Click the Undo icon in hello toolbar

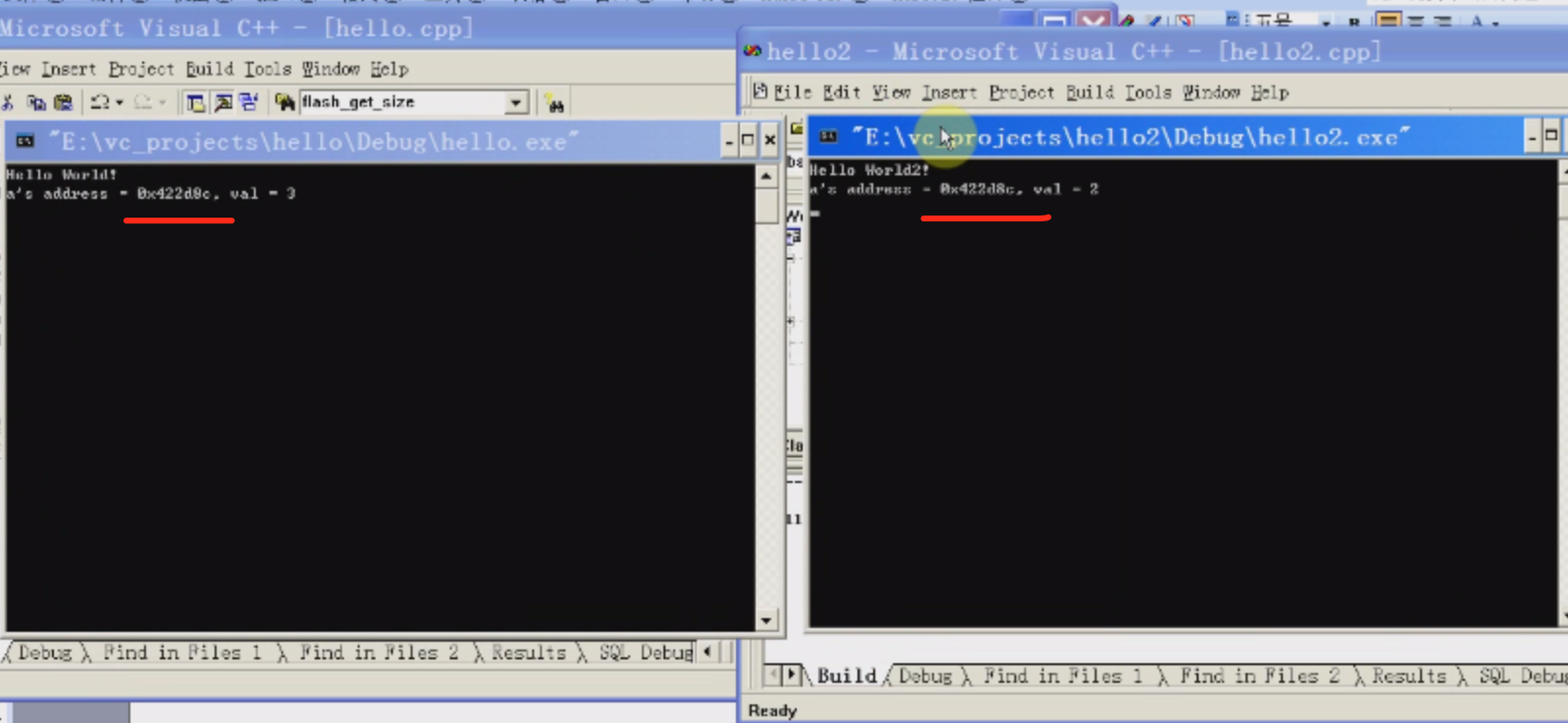point(100,102)
